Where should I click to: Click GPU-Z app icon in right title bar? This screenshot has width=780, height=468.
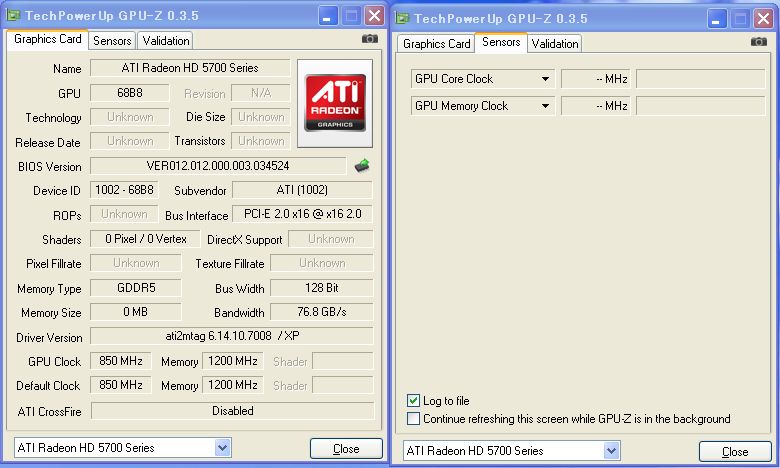[402, 18]
